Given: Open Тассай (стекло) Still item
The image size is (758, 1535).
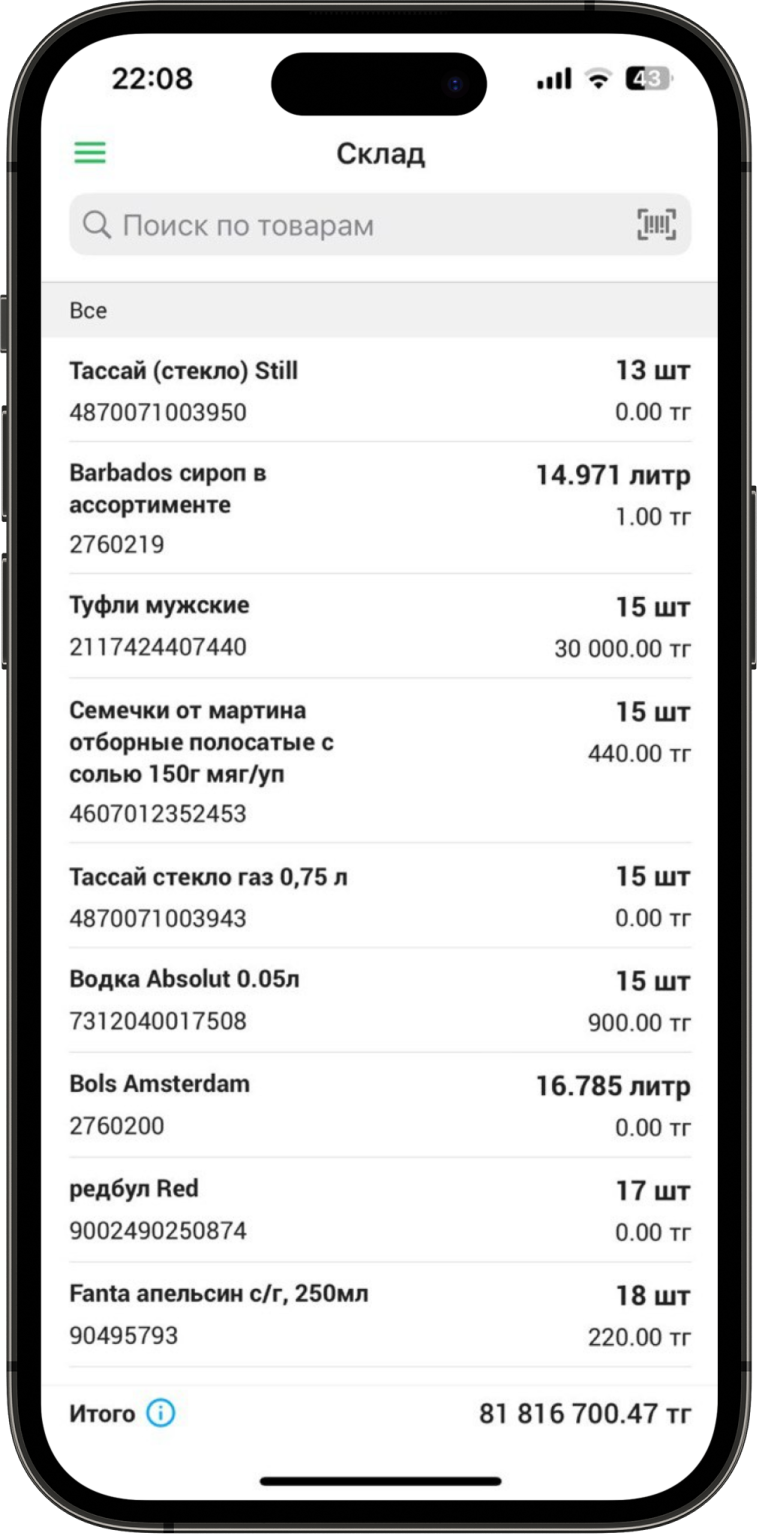Looking at the screenshot, I should (379, 391).
